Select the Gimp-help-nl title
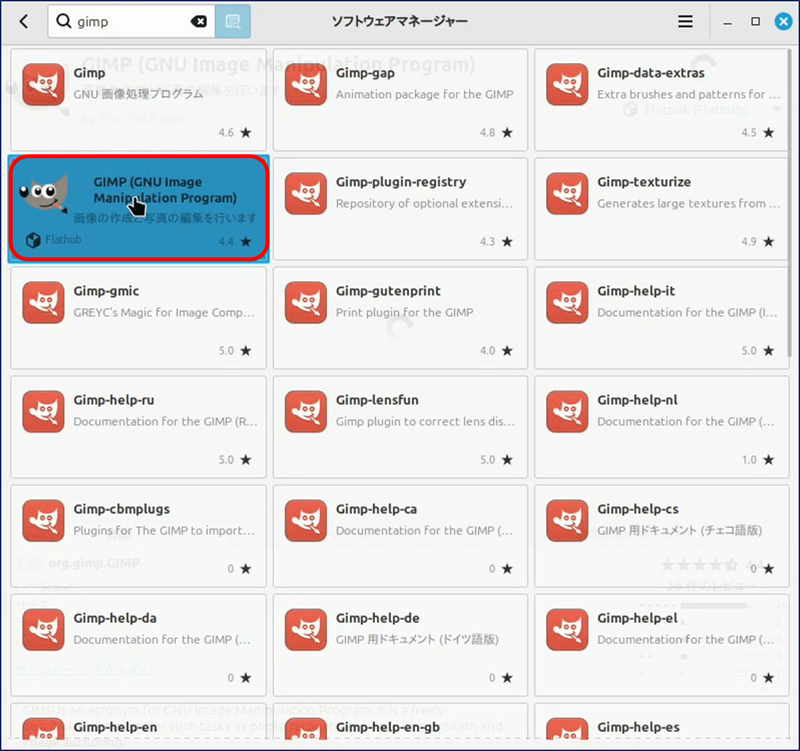Screen dimensions: 800x751 (638, 400)
